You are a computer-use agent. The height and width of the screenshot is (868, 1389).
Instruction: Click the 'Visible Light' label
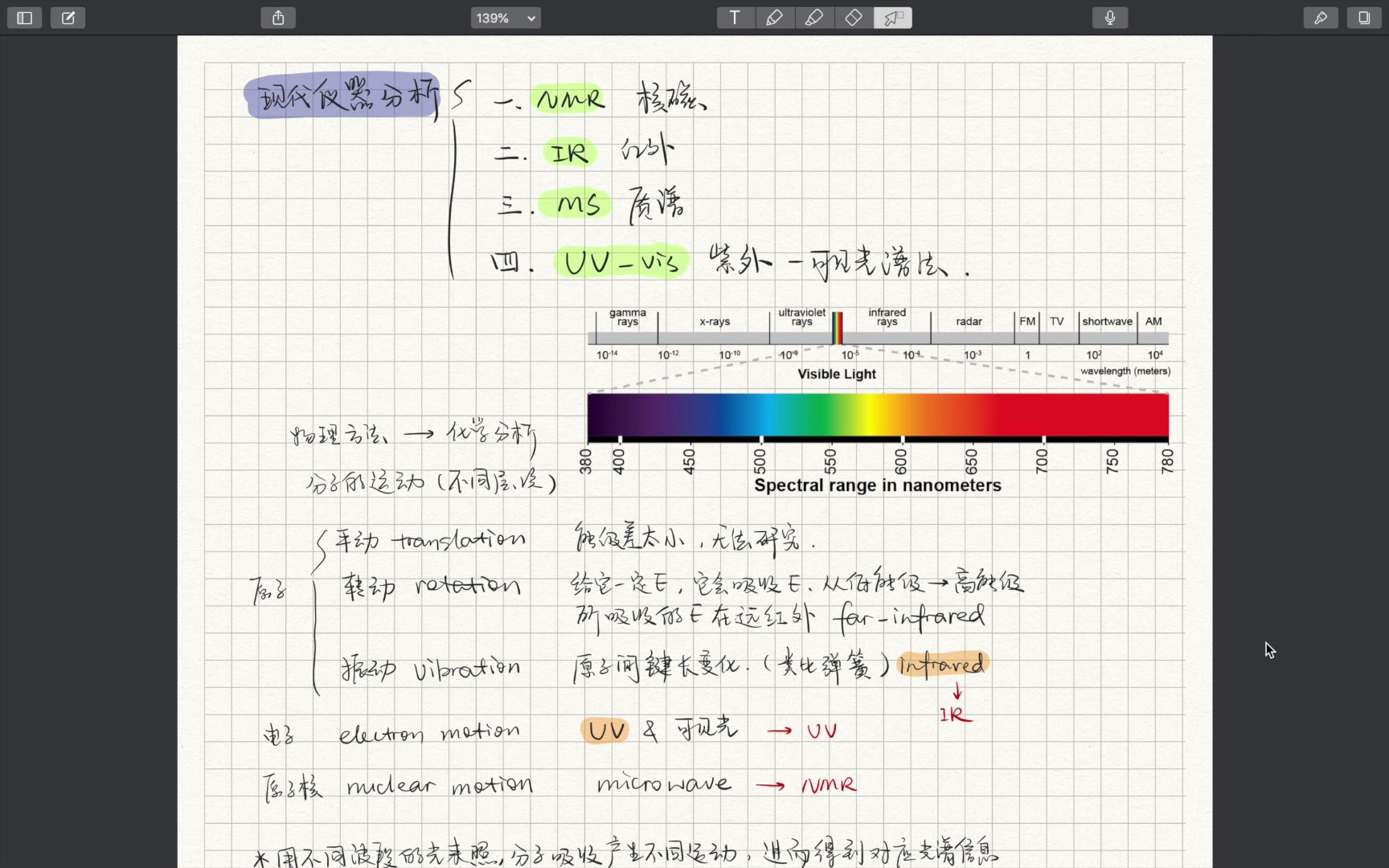(x=837, y=374)
